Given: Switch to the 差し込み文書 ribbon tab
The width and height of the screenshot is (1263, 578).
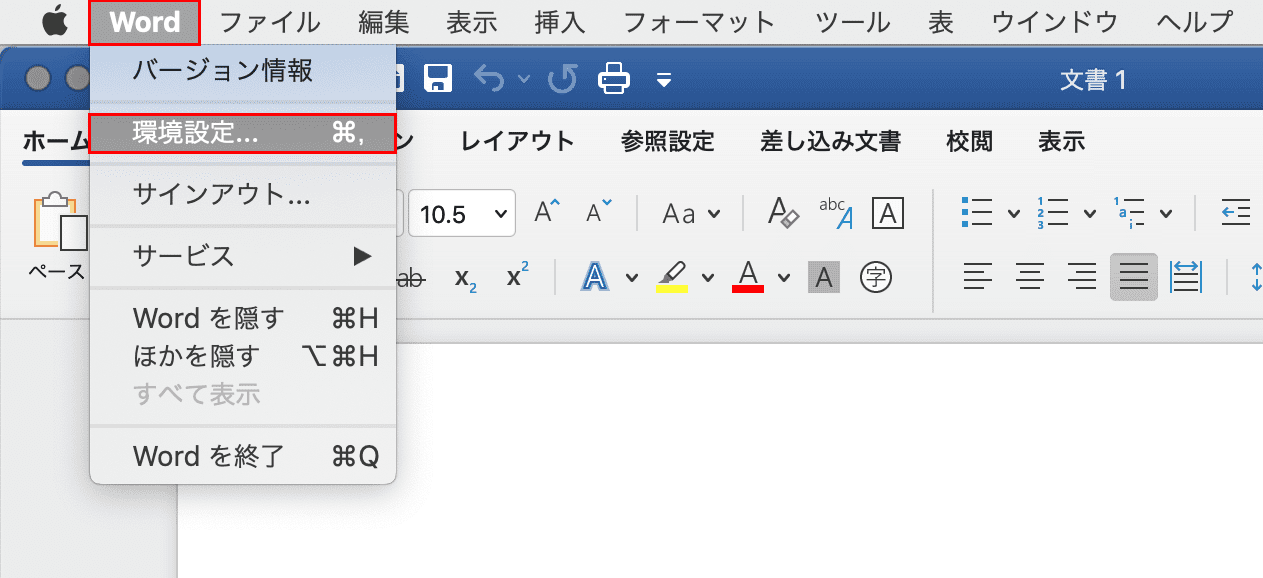Looking at the screenshot, I should pos(831,142).
